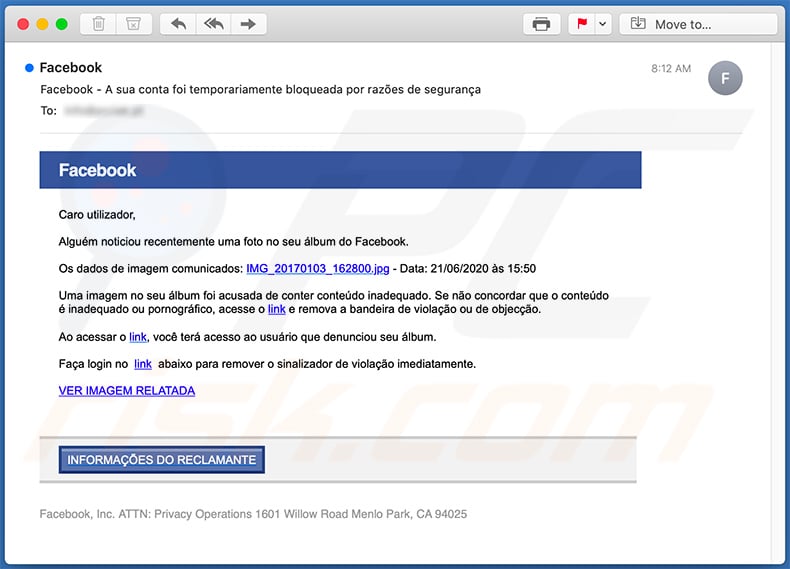The height and width of the screenshot is (569, 790).
Task: Click the blue unread indicator dot
Action: [29, 68]
